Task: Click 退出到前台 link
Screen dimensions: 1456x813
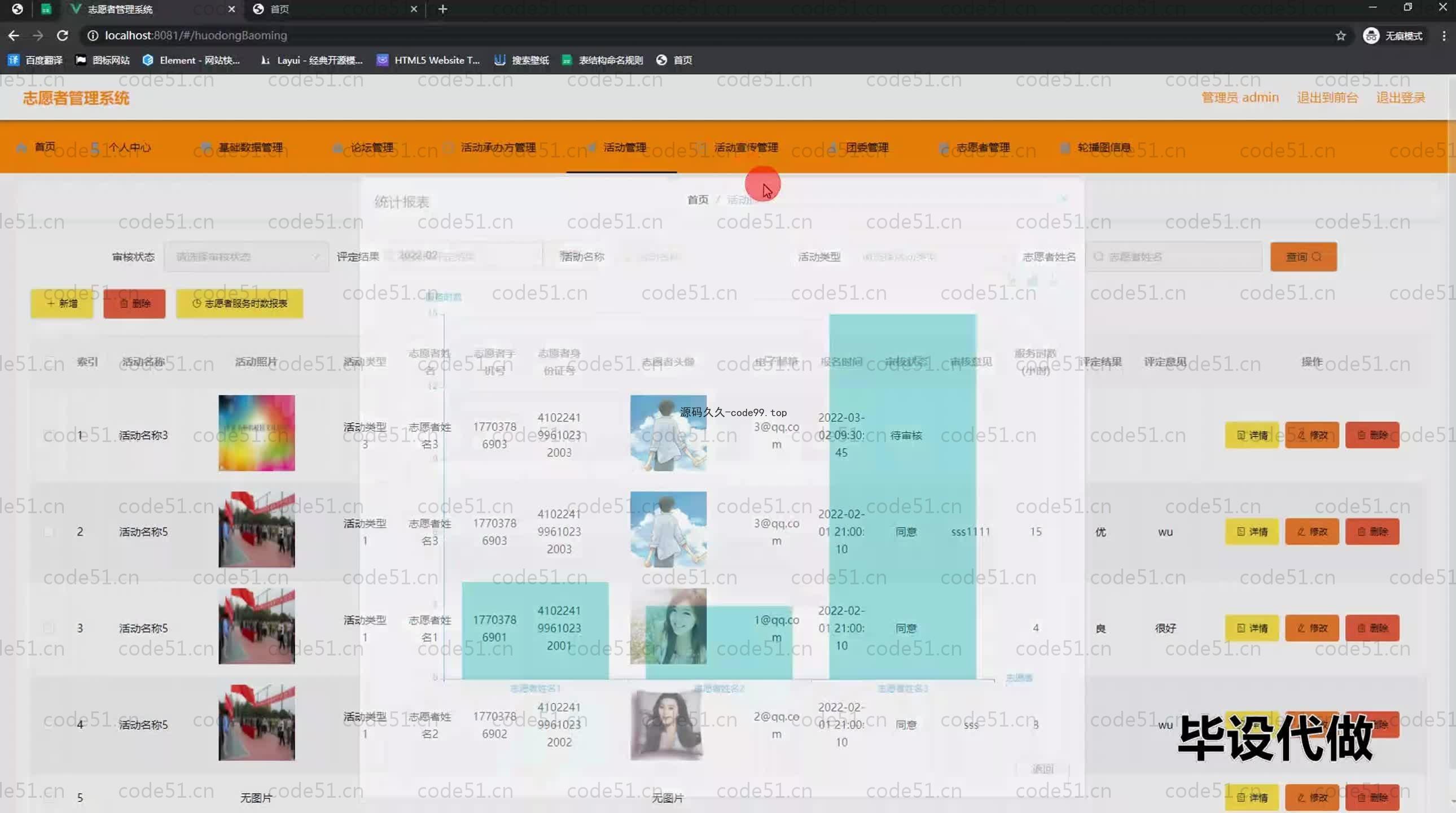Action: click(x=1327, y=97)
